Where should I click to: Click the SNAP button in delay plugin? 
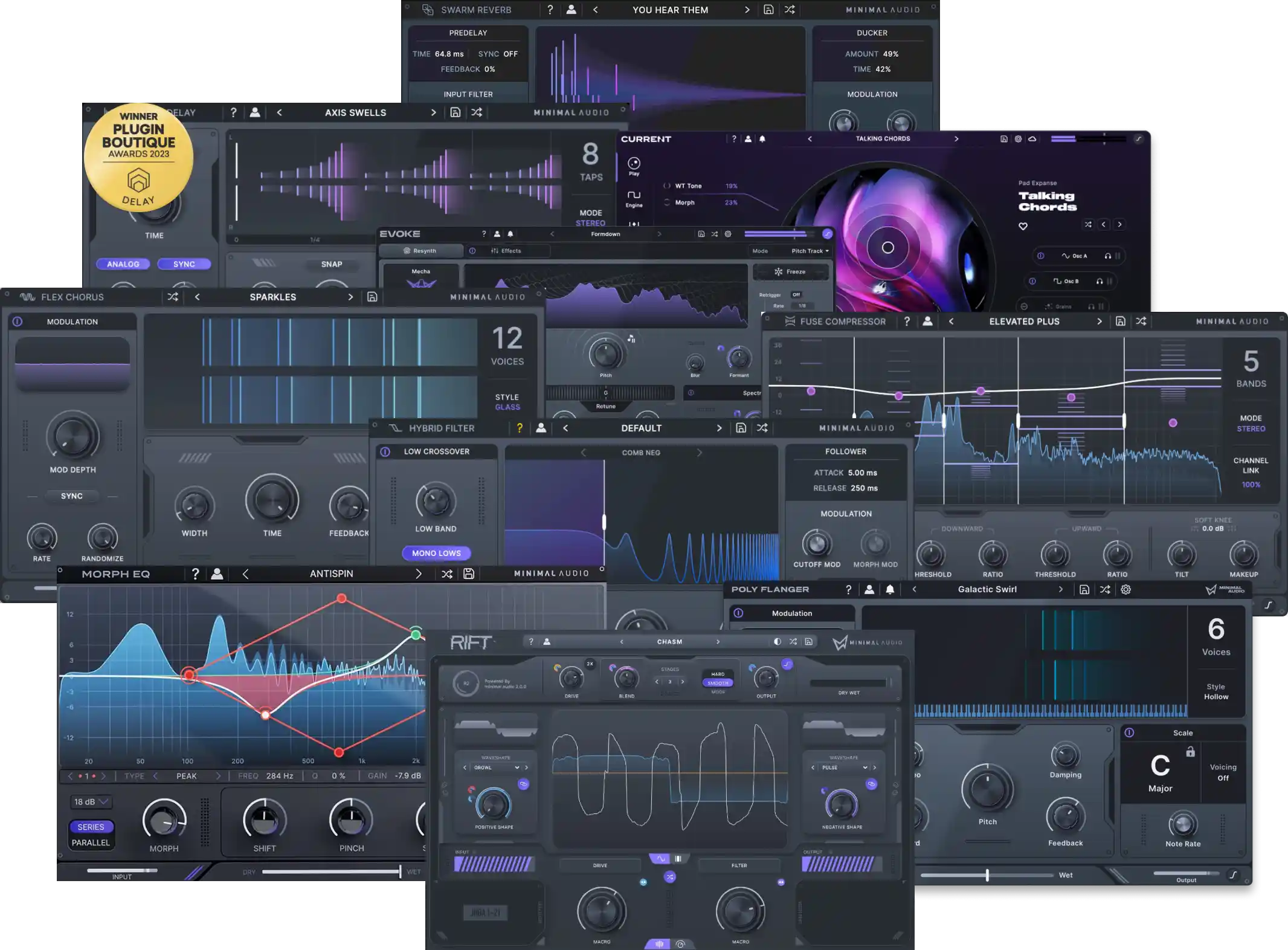pyautogui.click(x=332, y=264)
